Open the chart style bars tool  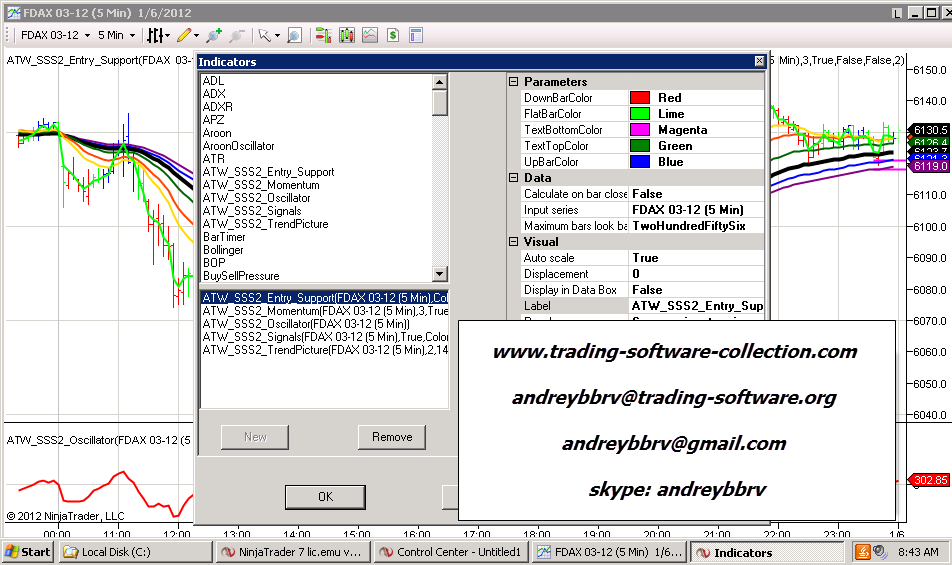coord(155,35)
